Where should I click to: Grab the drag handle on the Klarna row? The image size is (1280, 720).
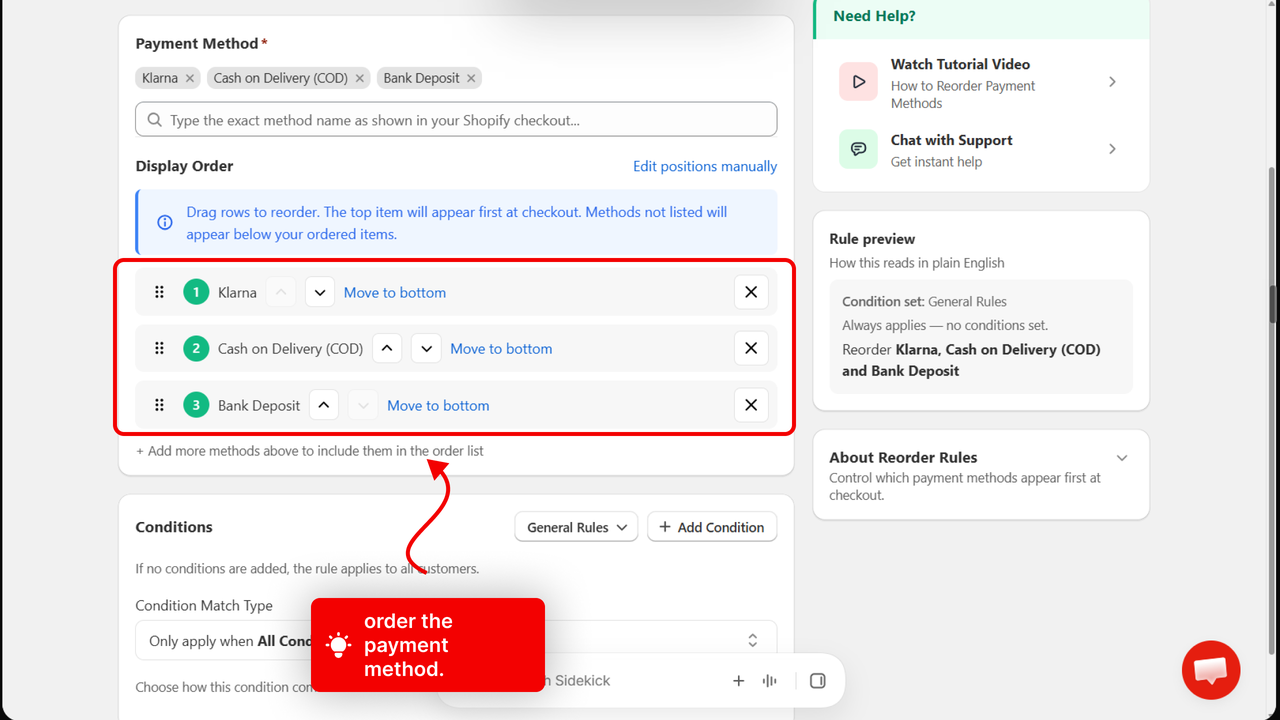[x=159, y=292]
